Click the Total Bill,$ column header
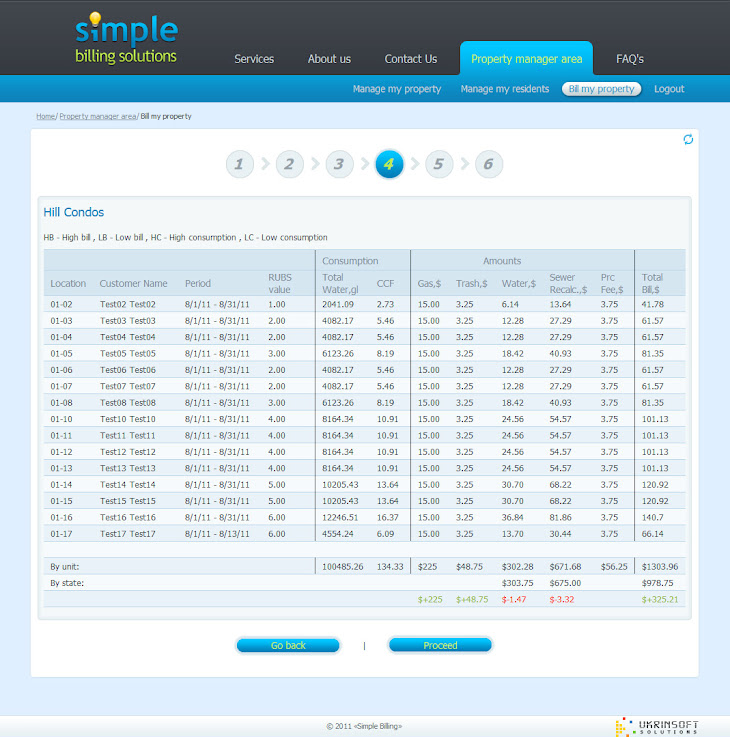 coord(652,283)
